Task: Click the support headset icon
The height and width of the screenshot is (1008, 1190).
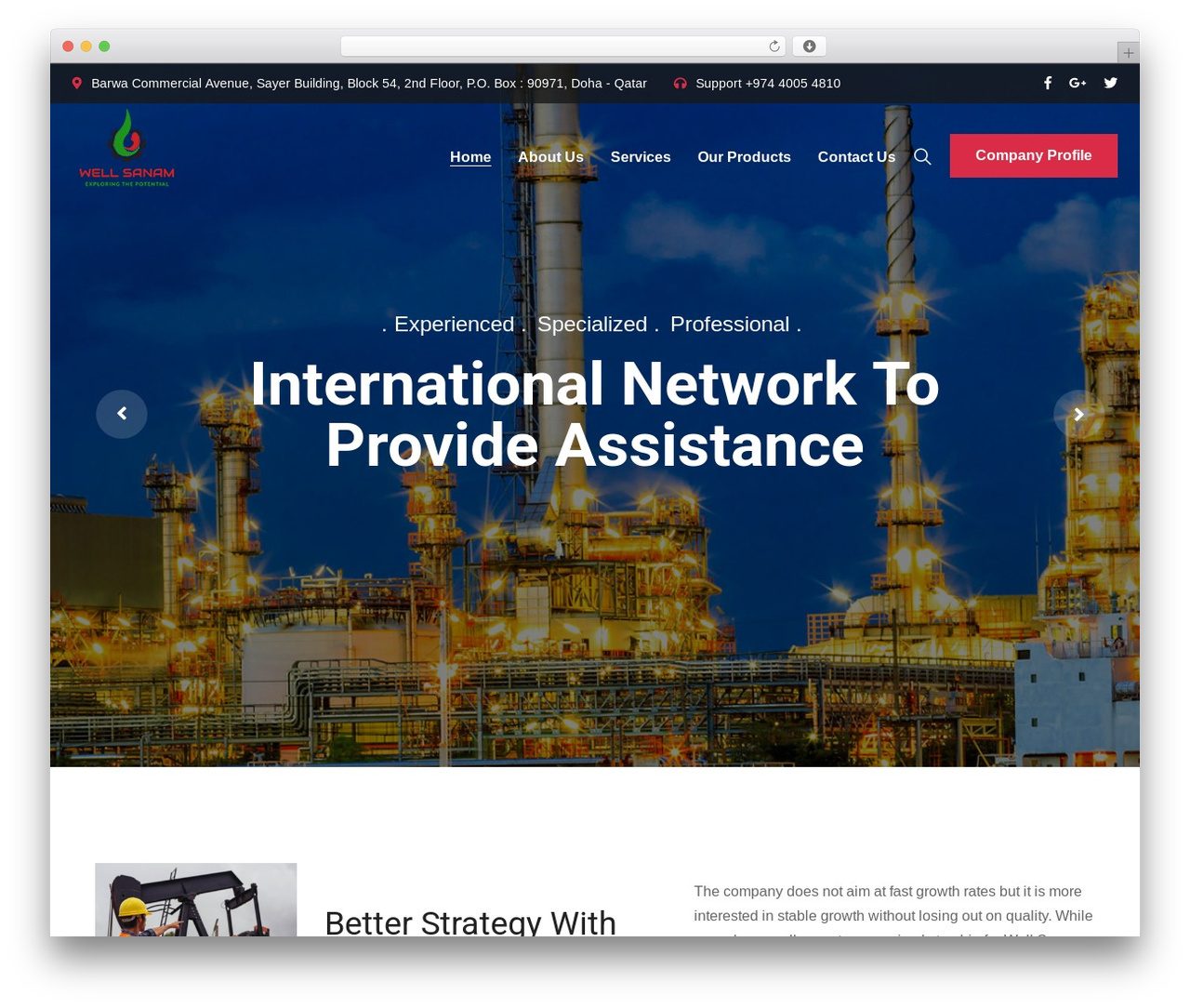Action: pos(681,83)
